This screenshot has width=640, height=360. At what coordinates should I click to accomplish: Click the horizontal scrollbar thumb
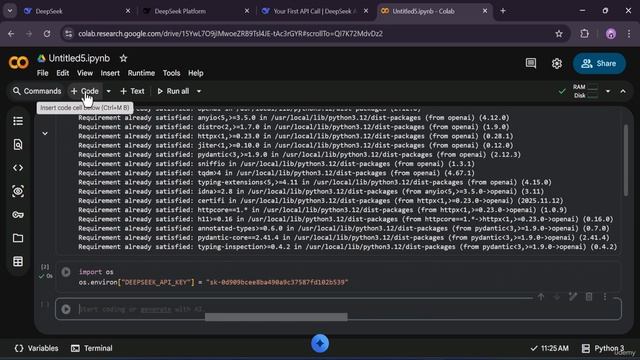pyautogui.click(x=276, y=317)
